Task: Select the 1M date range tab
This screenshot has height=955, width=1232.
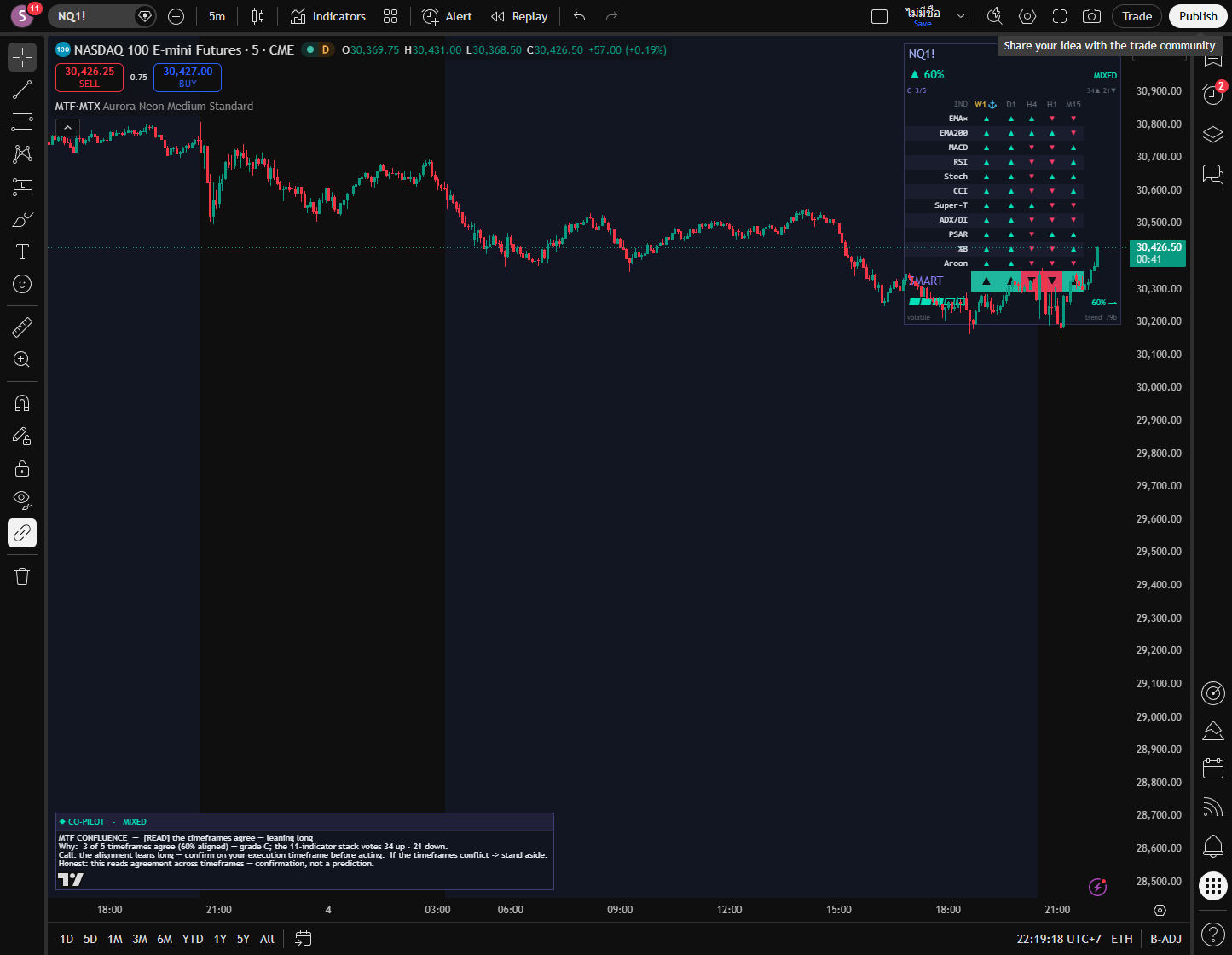Action: (115, 939)
